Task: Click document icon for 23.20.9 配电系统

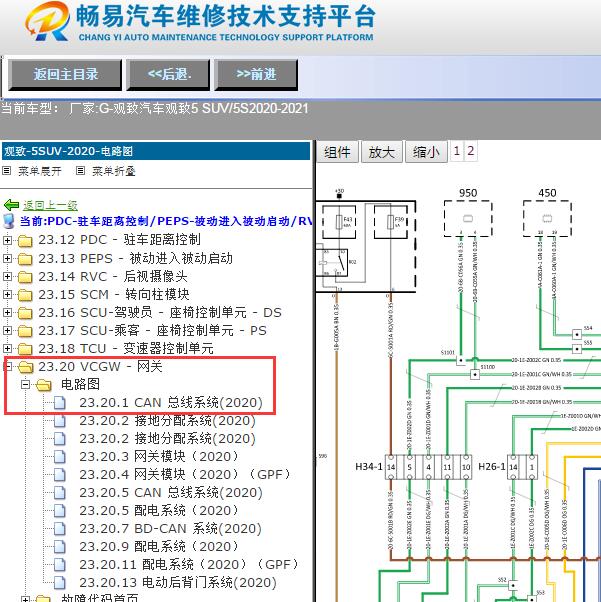Action: click(x=60, y=547)
